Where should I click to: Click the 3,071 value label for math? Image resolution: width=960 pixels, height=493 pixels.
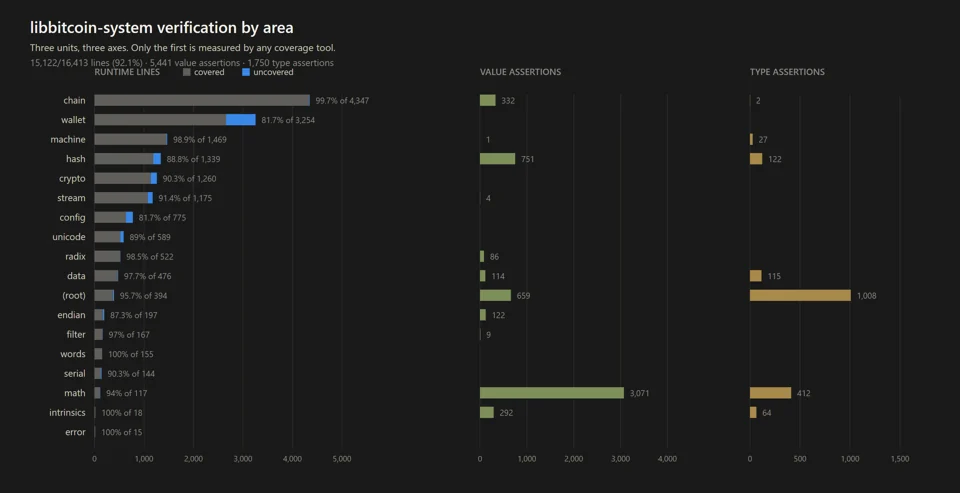pos(640,393)
